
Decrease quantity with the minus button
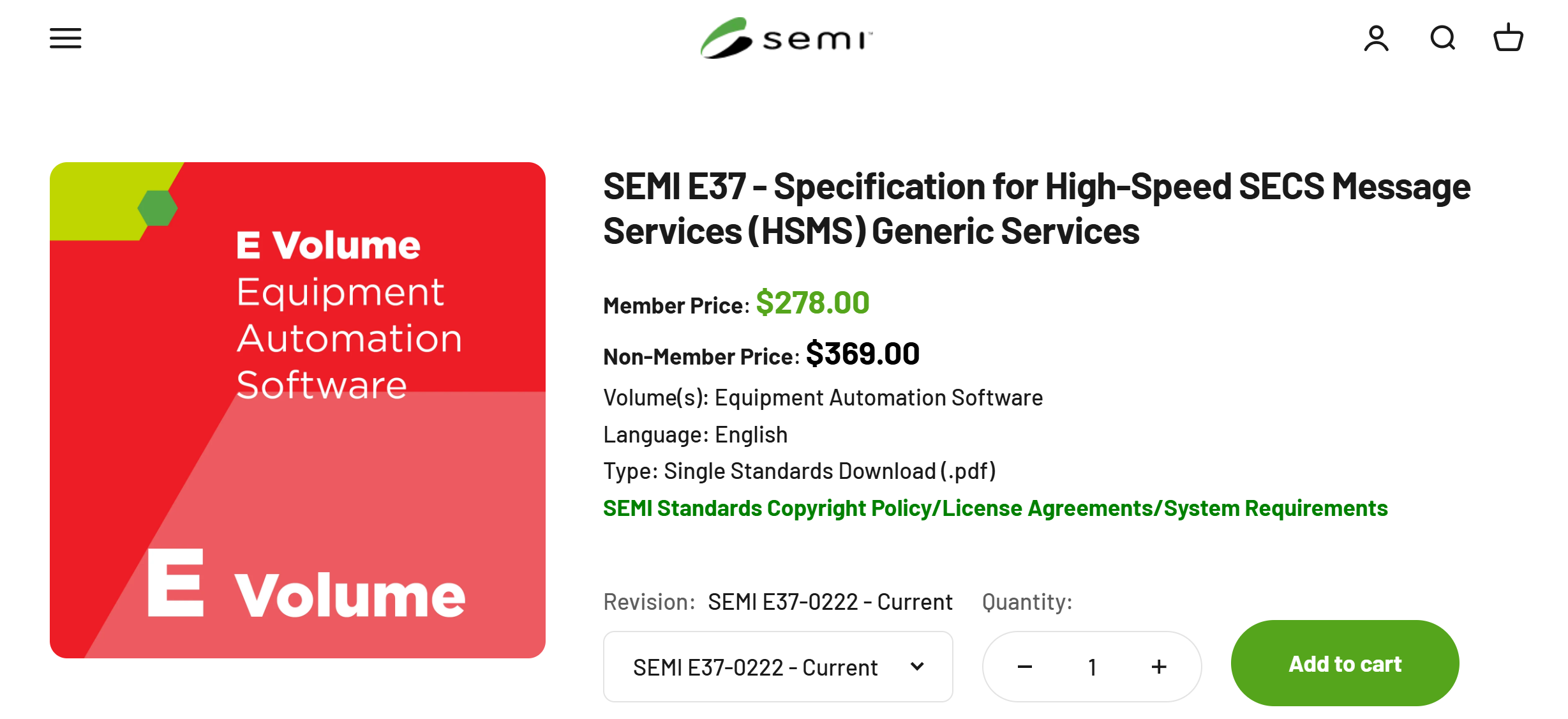pos(1024,667)
